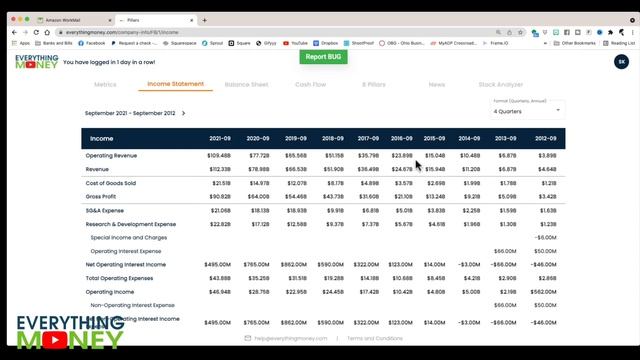Open the Square bookmark

[240, 43]
